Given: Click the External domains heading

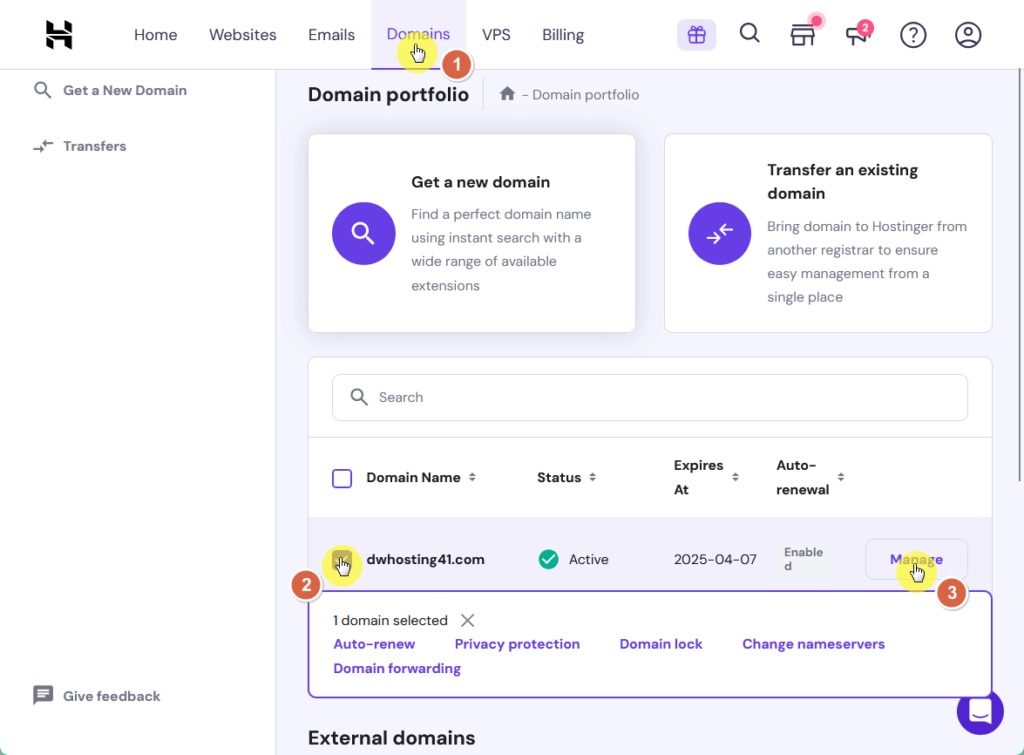Looking at the screenshot, I should [392, 738].
